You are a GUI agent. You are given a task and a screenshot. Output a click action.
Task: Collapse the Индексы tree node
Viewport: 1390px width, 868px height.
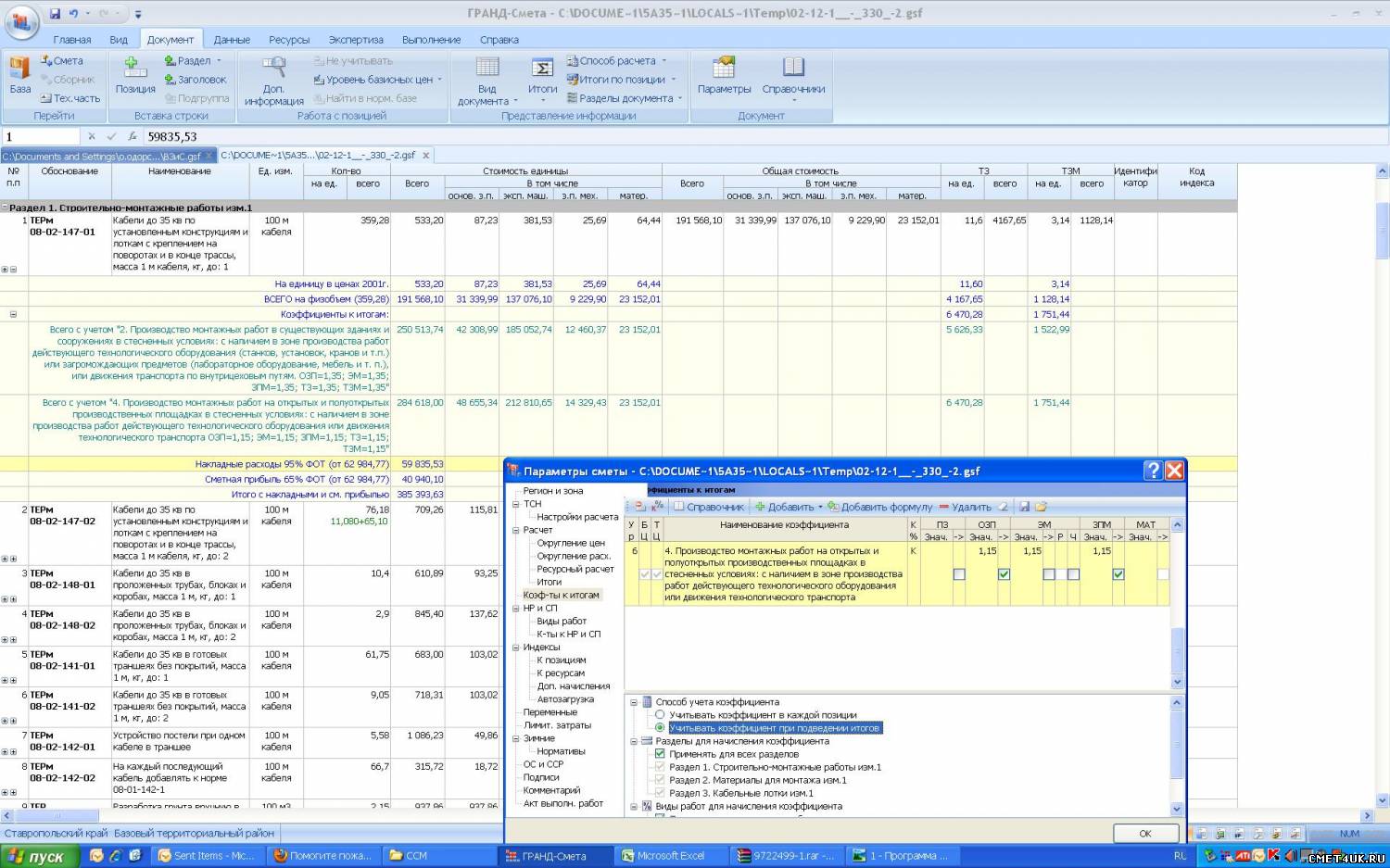coord(516,648)
